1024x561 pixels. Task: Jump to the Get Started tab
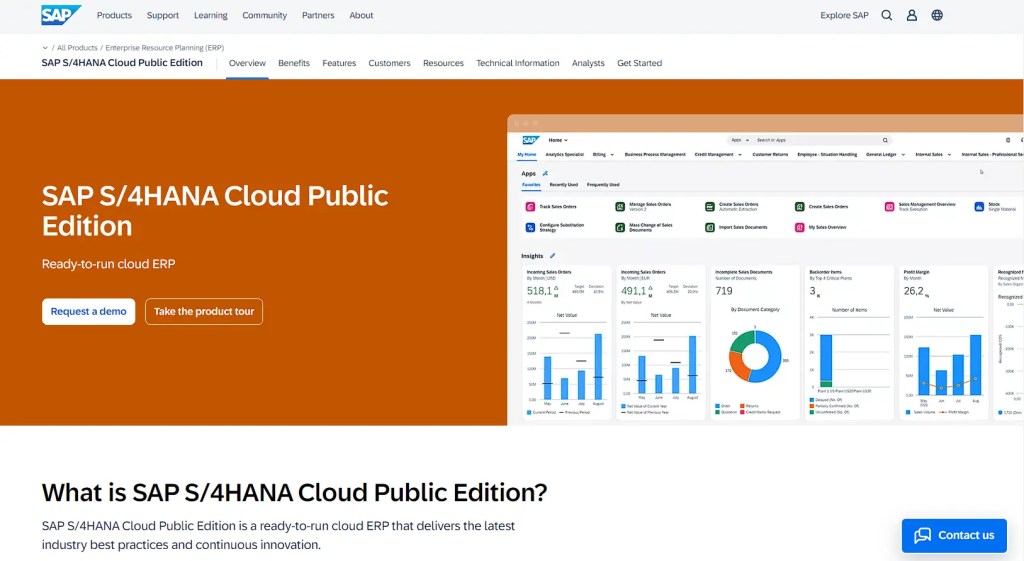(639, 63)
